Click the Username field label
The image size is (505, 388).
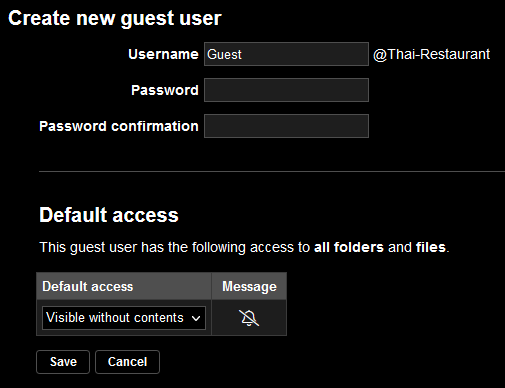[x=163, y=54]
